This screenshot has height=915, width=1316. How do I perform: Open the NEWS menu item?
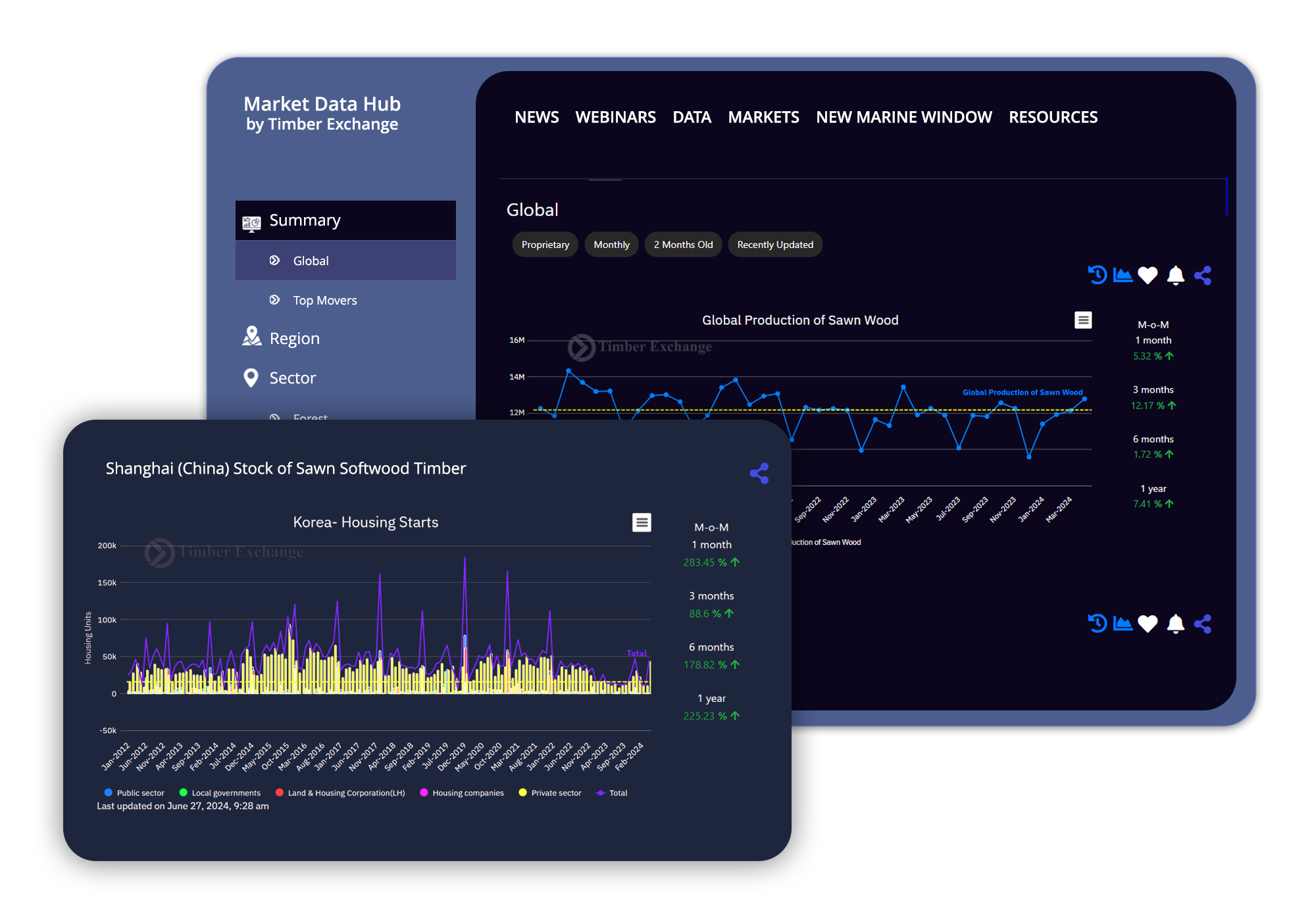536,117
